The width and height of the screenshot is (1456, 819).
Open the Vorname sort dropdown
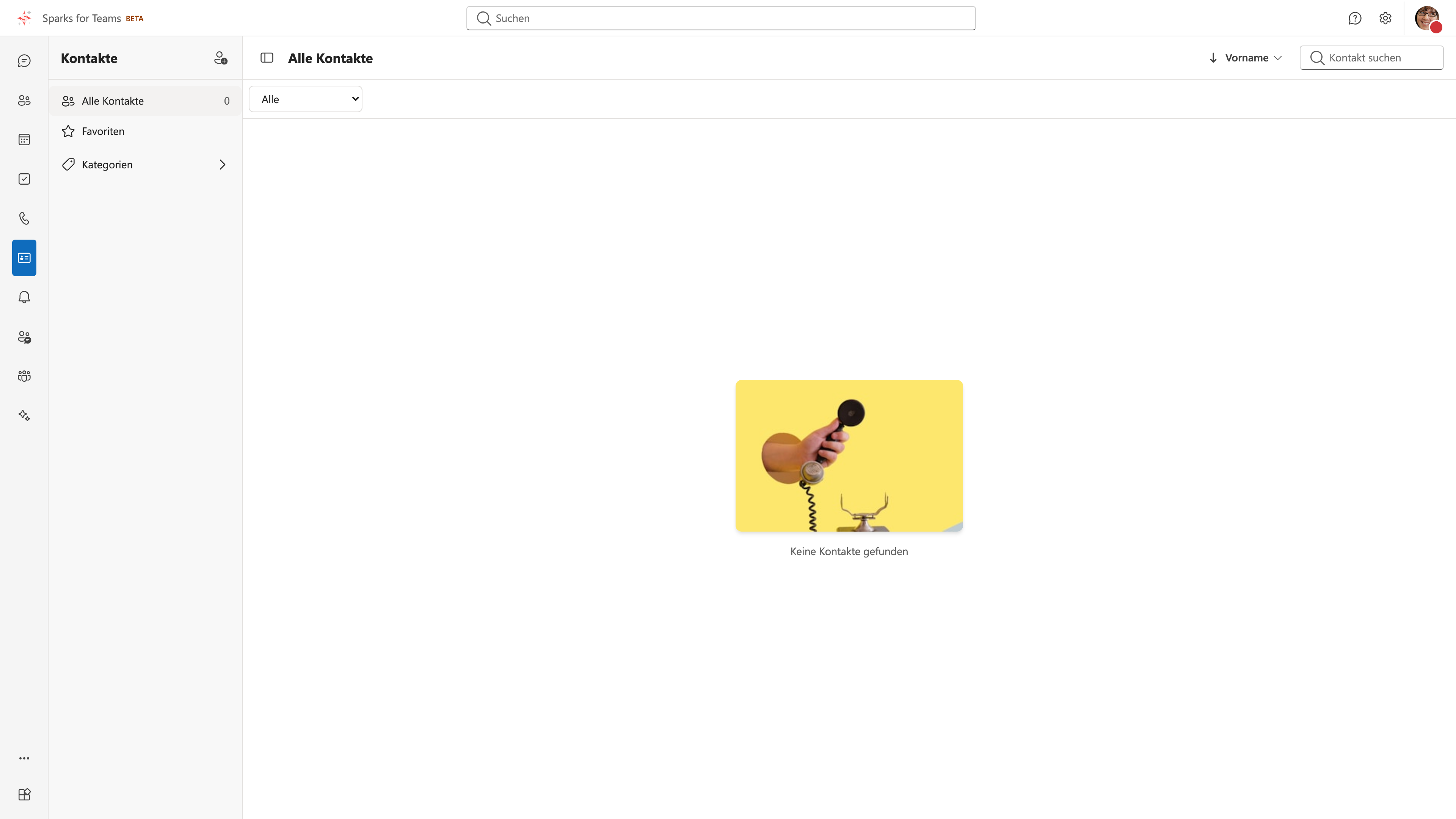1253,58
